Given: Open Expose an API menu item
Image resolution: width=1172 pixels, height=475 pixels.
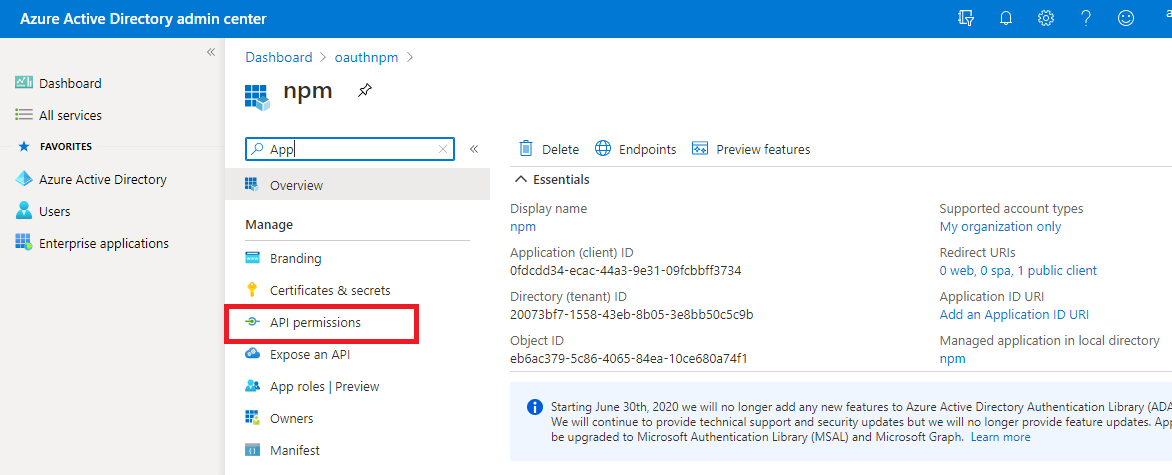Looking at the screenshot, I should [x=309, y=354].
